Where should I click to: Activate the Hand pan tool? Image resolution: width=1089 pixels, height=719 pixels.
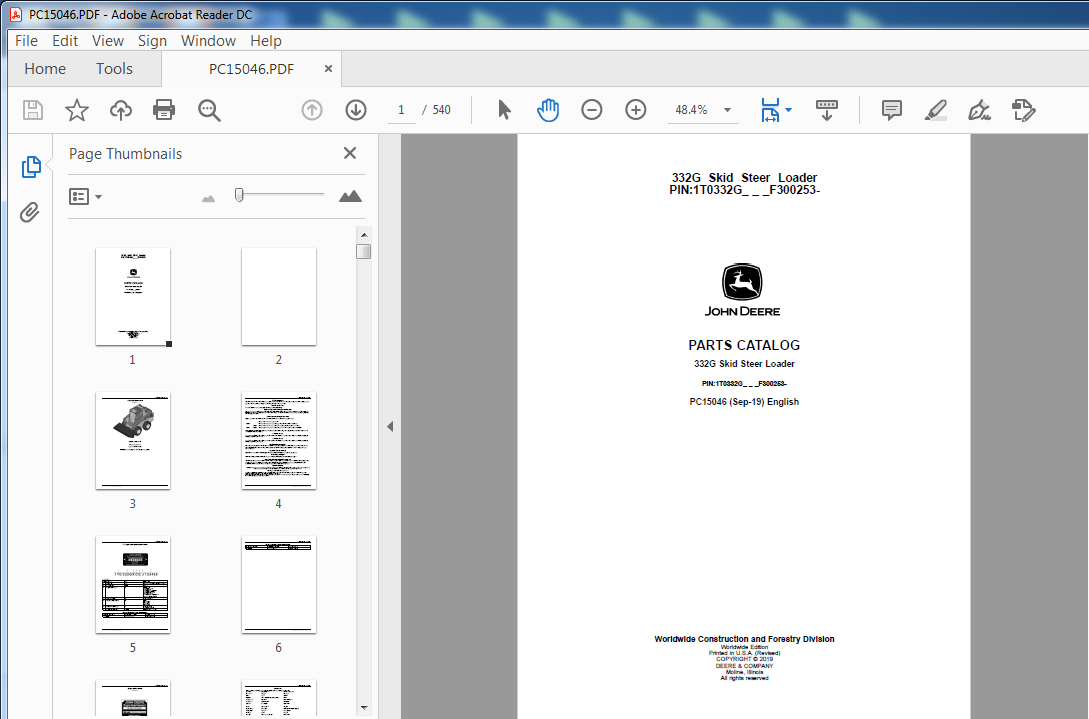[x=547, y=110]
